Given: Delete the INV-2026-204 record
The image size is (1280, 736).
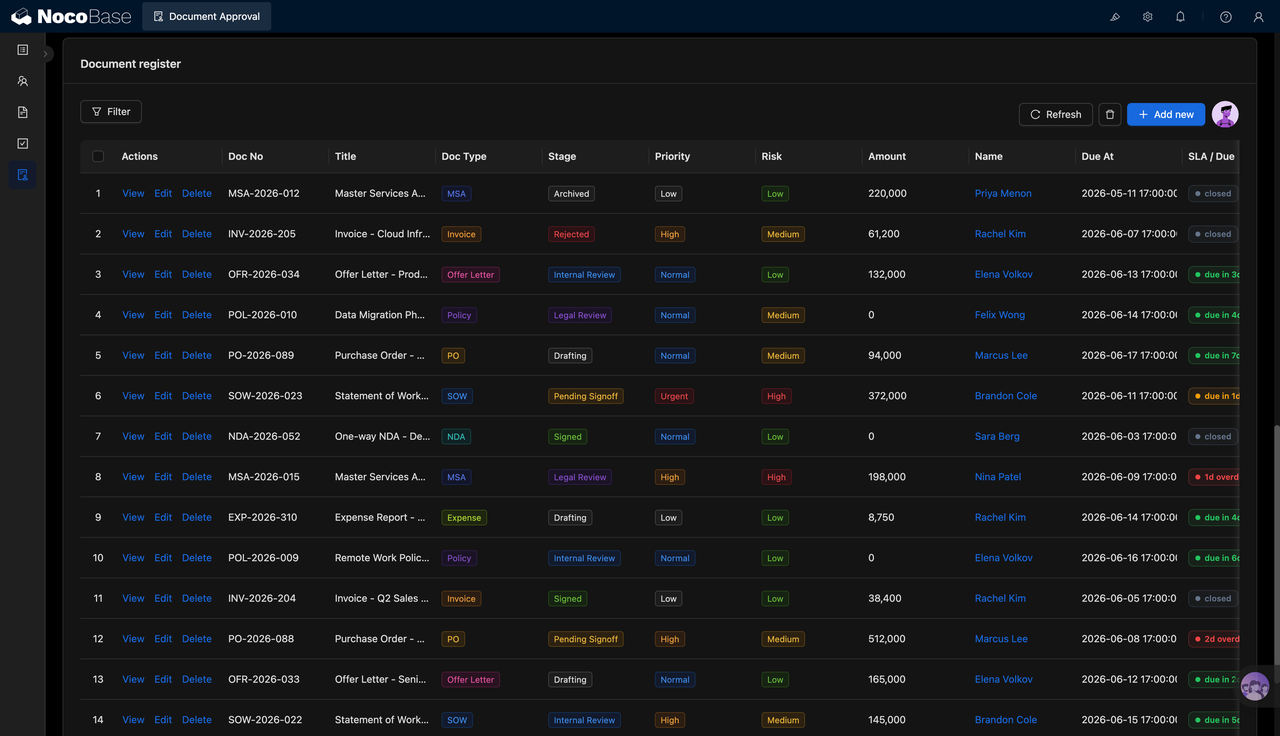Looking at the screenshot, I should tap(197, 598).
